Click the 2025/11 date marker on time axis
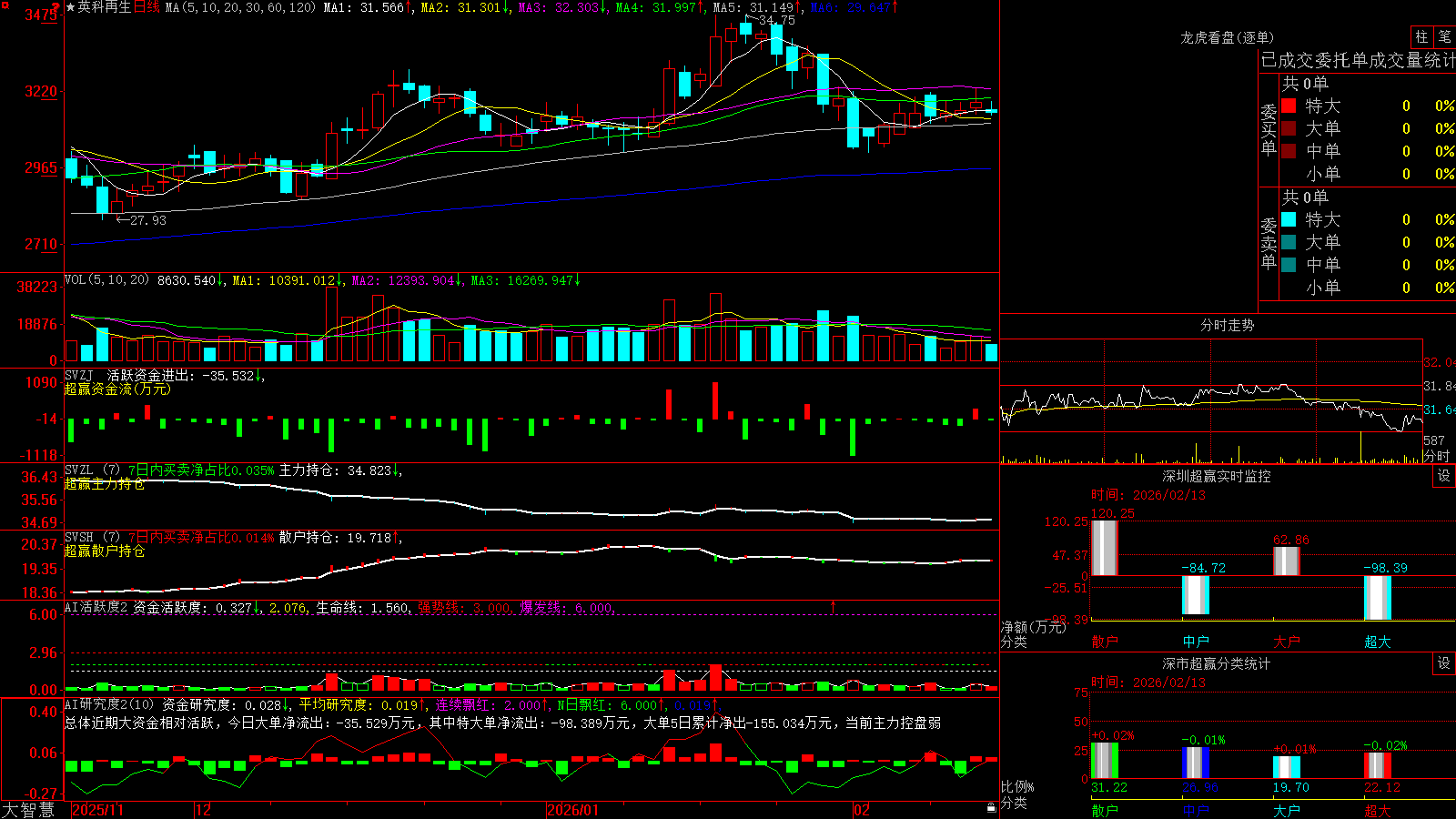The width and height of the screenshot is (1456, 819). pos(97,810)
